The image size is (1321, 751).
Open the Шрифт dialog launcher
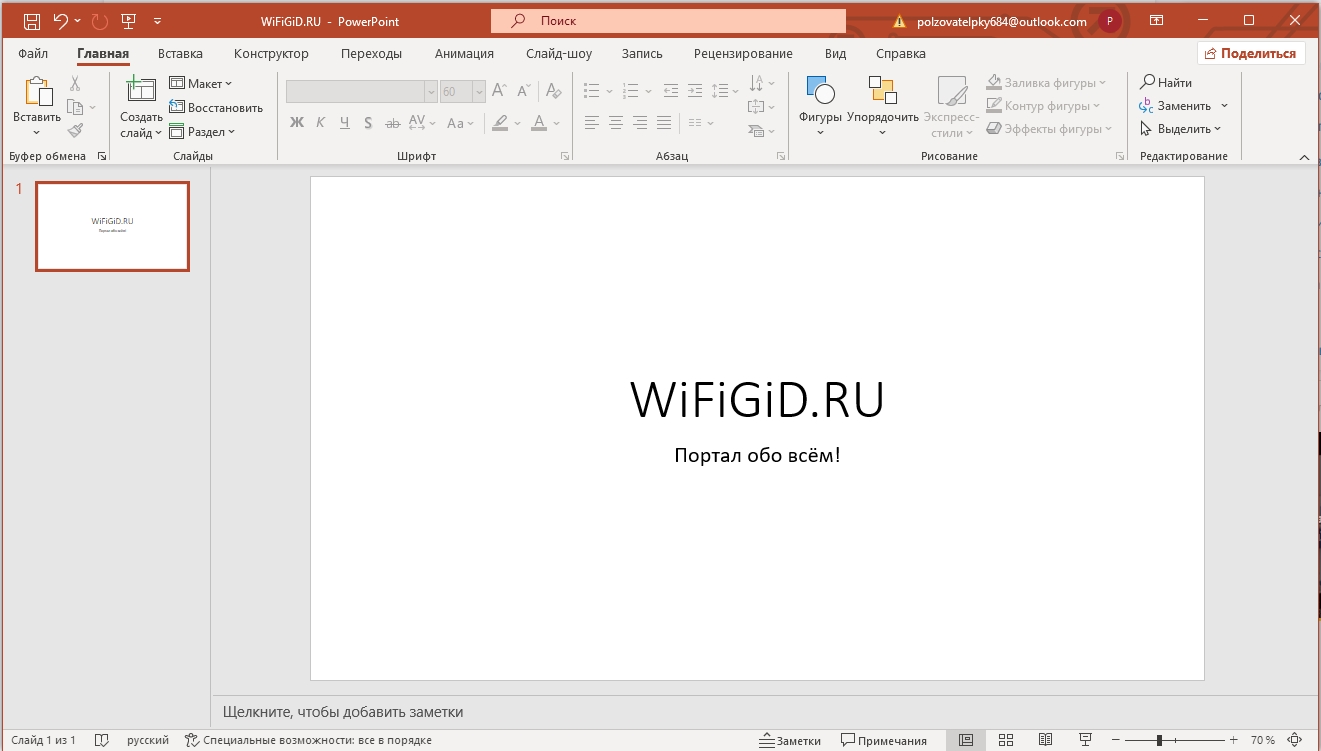(565, 156)
